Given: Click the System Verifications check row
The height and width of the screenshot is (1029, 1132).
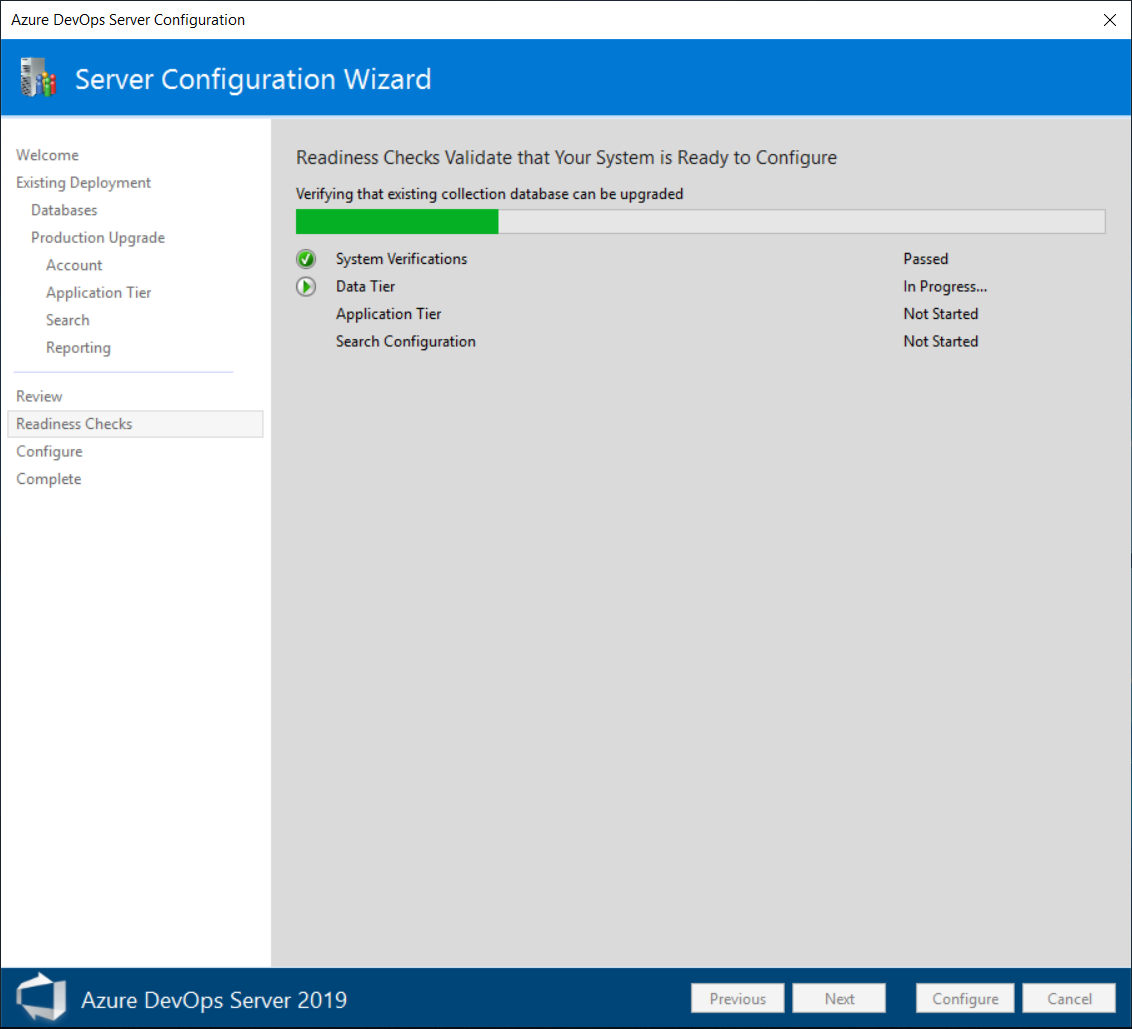Looking at the screenshot, I should pyautogui.click(x=401, y=259).
